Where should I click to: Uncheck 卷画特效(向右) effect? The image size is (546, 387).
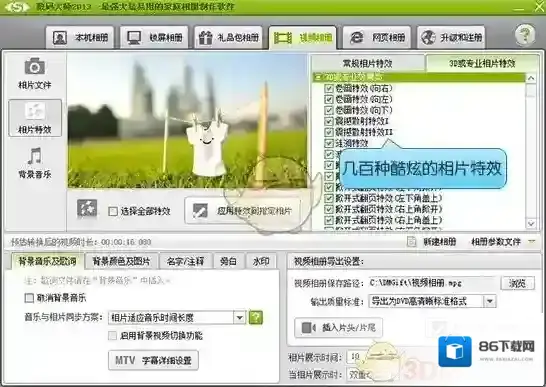[328, 88]
